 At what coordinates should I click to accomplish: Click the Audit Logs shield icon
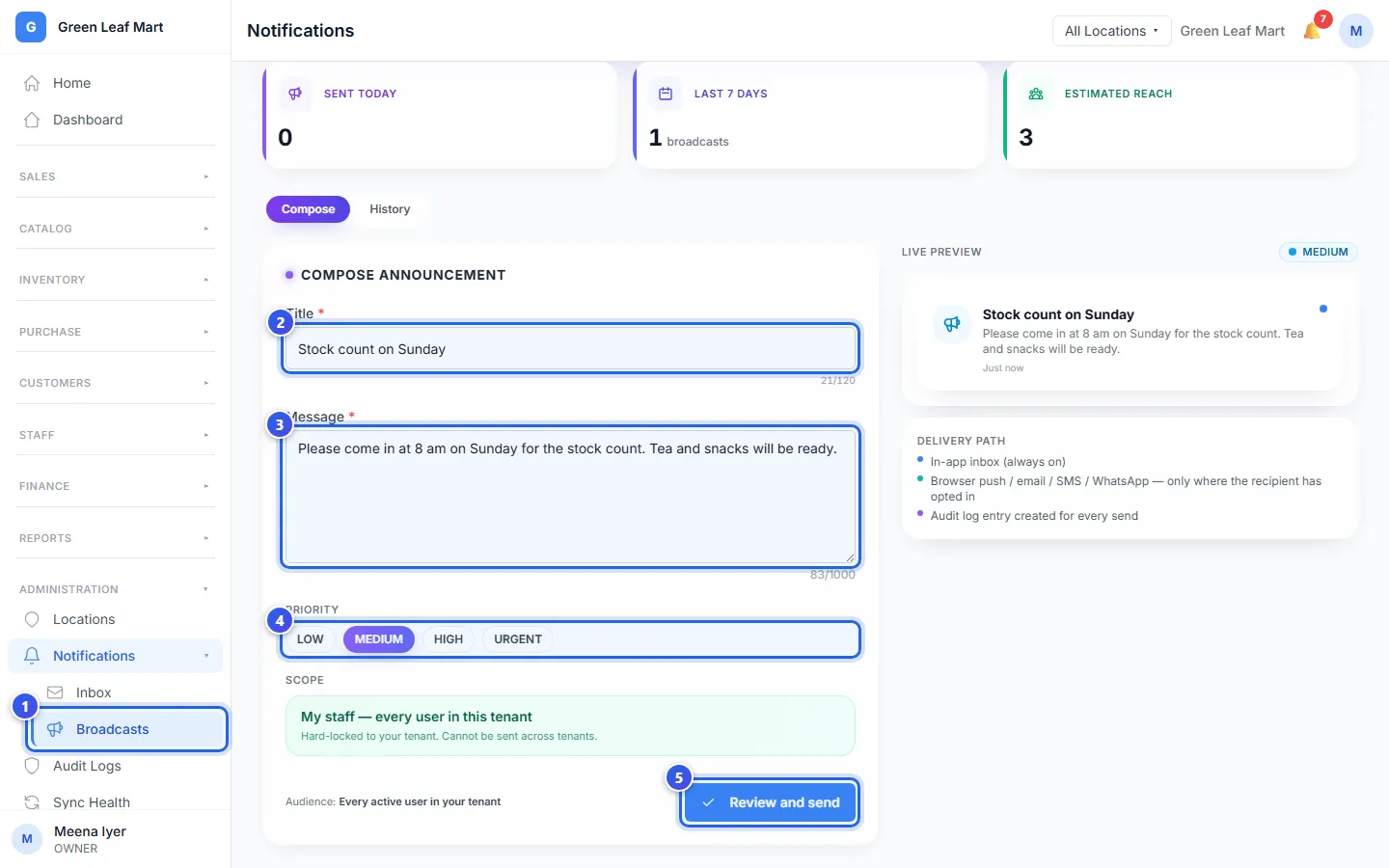tap(32, 766)
